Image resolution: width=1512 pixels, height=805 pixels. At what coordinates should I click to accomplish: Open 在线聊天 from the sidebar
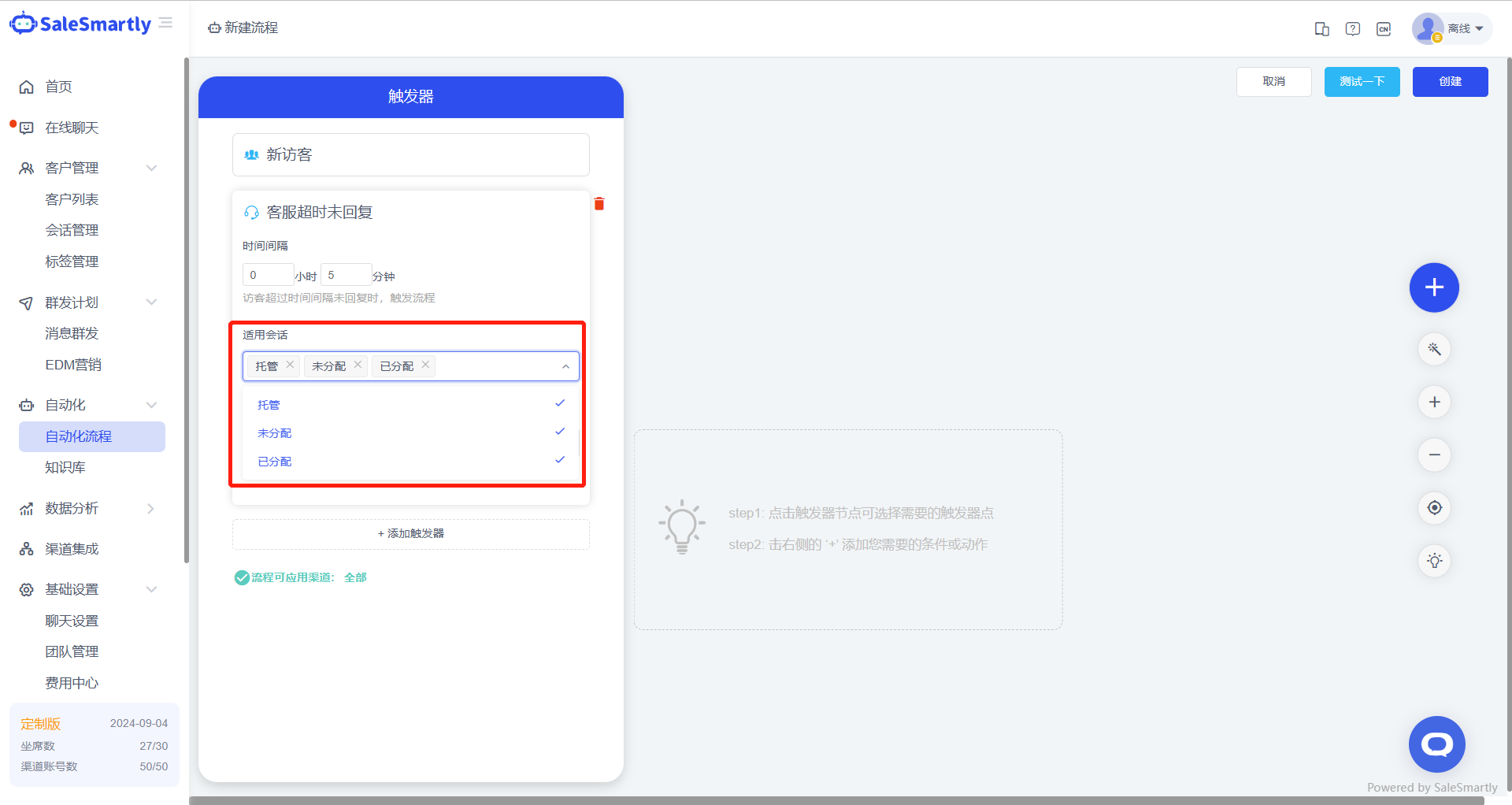pos(72,128)
